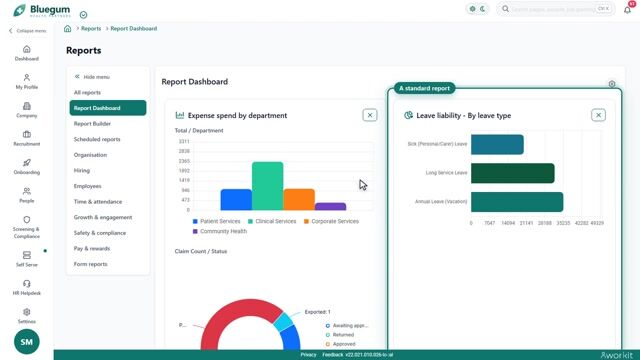This screenshot has height=360, width=640.
Task: Click the Clinical Services green bar
Action: pyautogui.click(x=267, y=186)
